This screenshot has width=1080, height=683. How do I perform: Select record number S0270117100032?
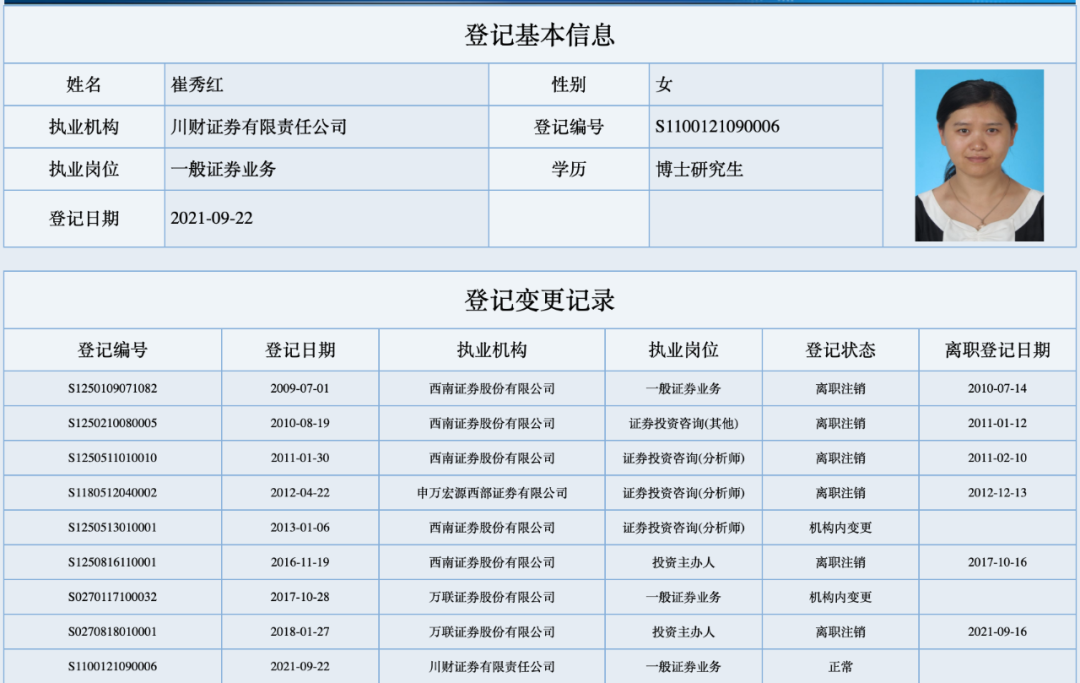[112, 597]
